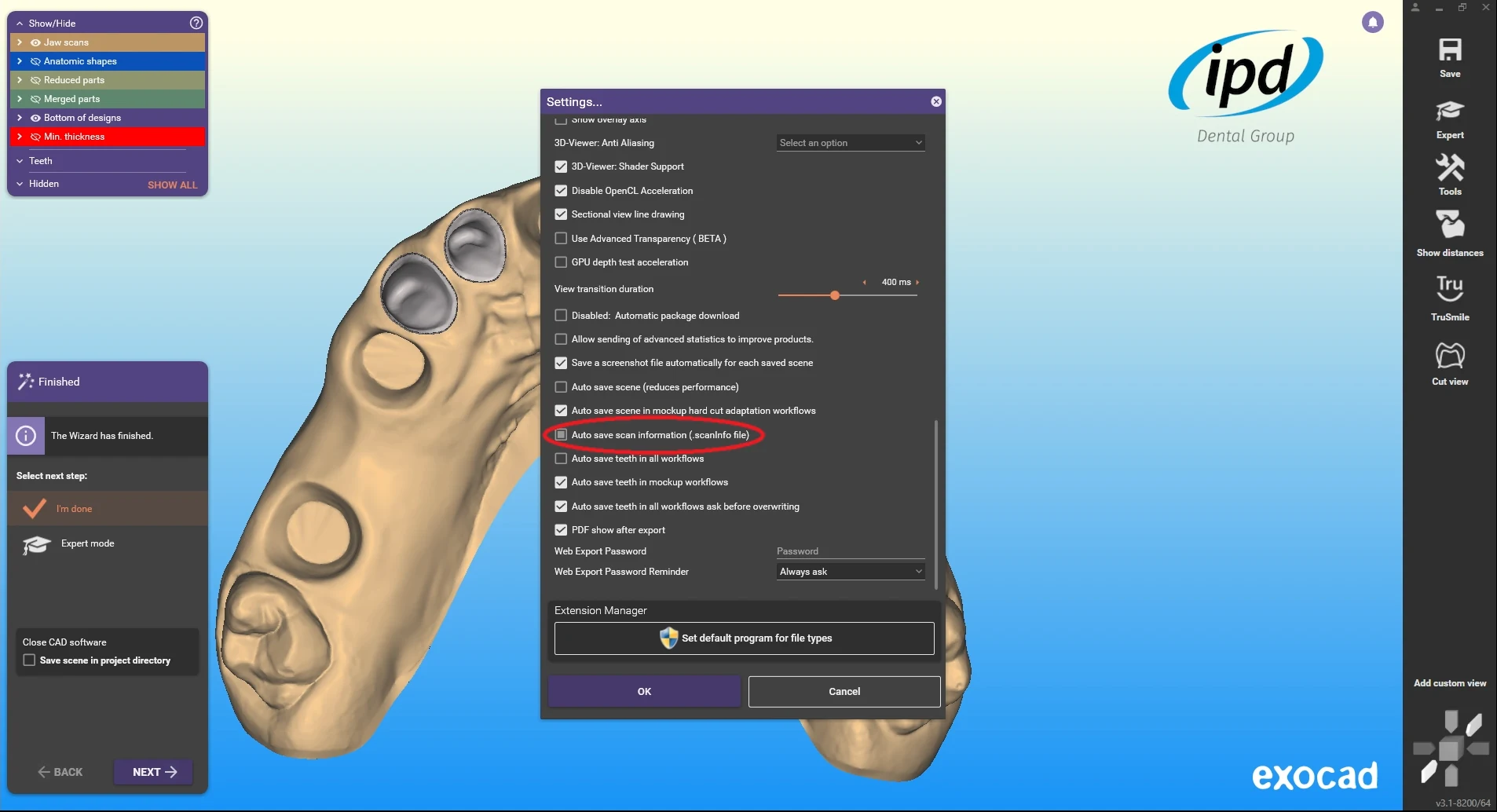This screenshot has height=812, width=1497.
Task: Toggle visibility eye for Reduced parts
Action: (x=35, y=80)
